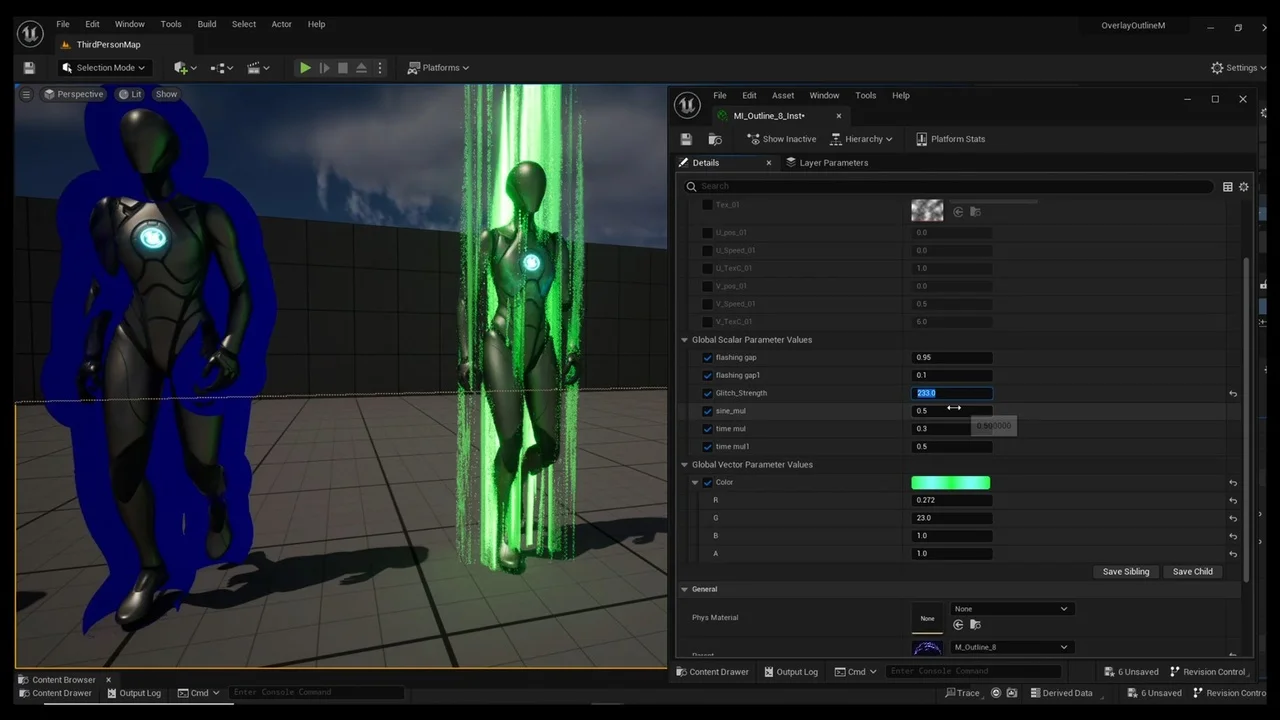Click the browse-to-asset icon beside save

pyautogui.click(x=715, y=139)
